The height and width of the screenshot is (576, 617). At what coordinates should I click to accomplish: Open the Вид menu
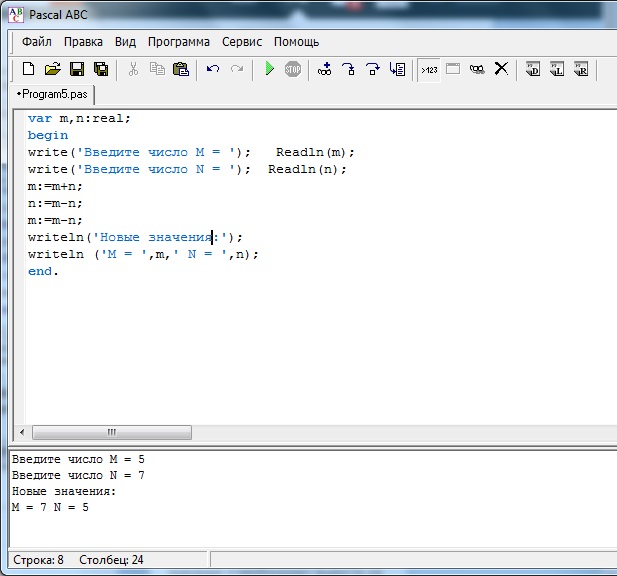(125, 42)
